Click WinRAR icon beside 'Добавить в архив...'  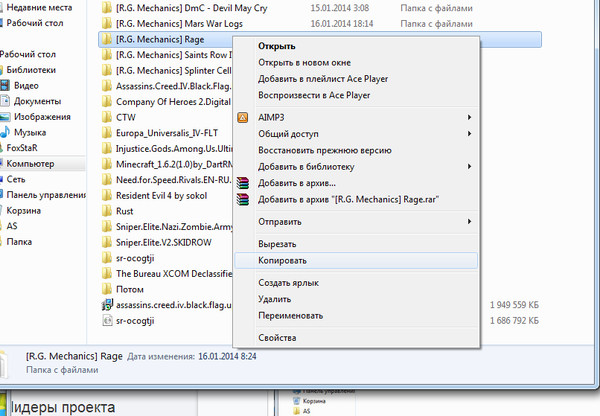click(243, 183)
